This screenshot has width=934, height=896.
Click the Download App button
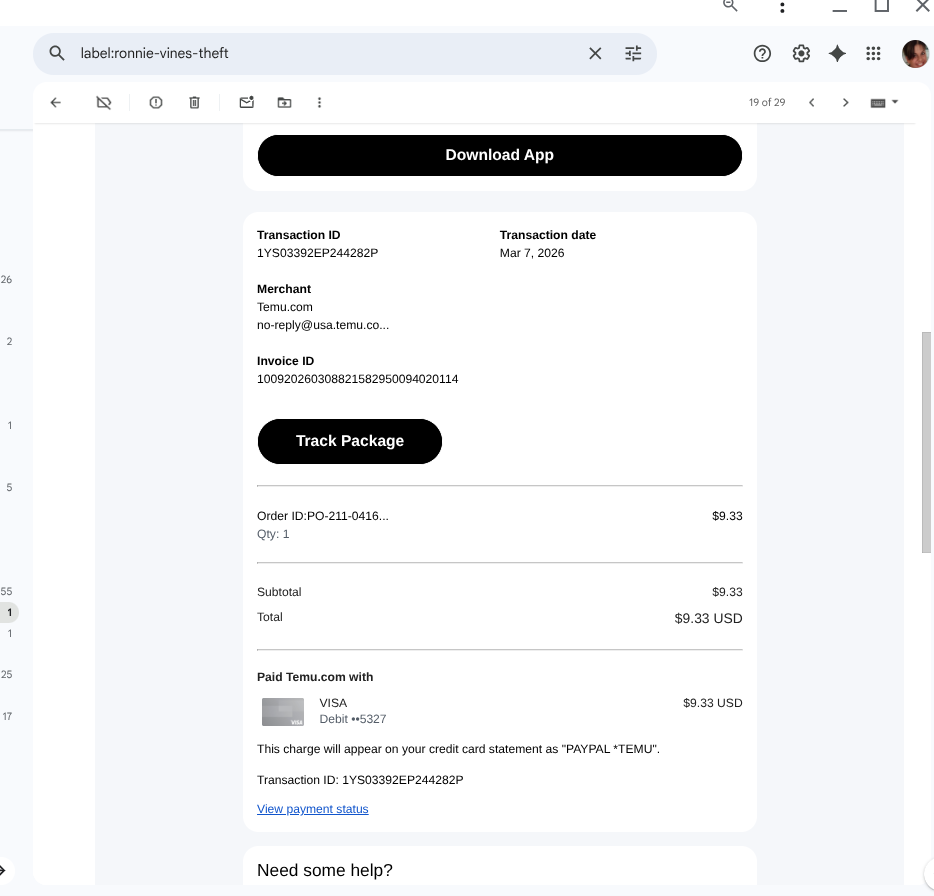coord(499,155)
